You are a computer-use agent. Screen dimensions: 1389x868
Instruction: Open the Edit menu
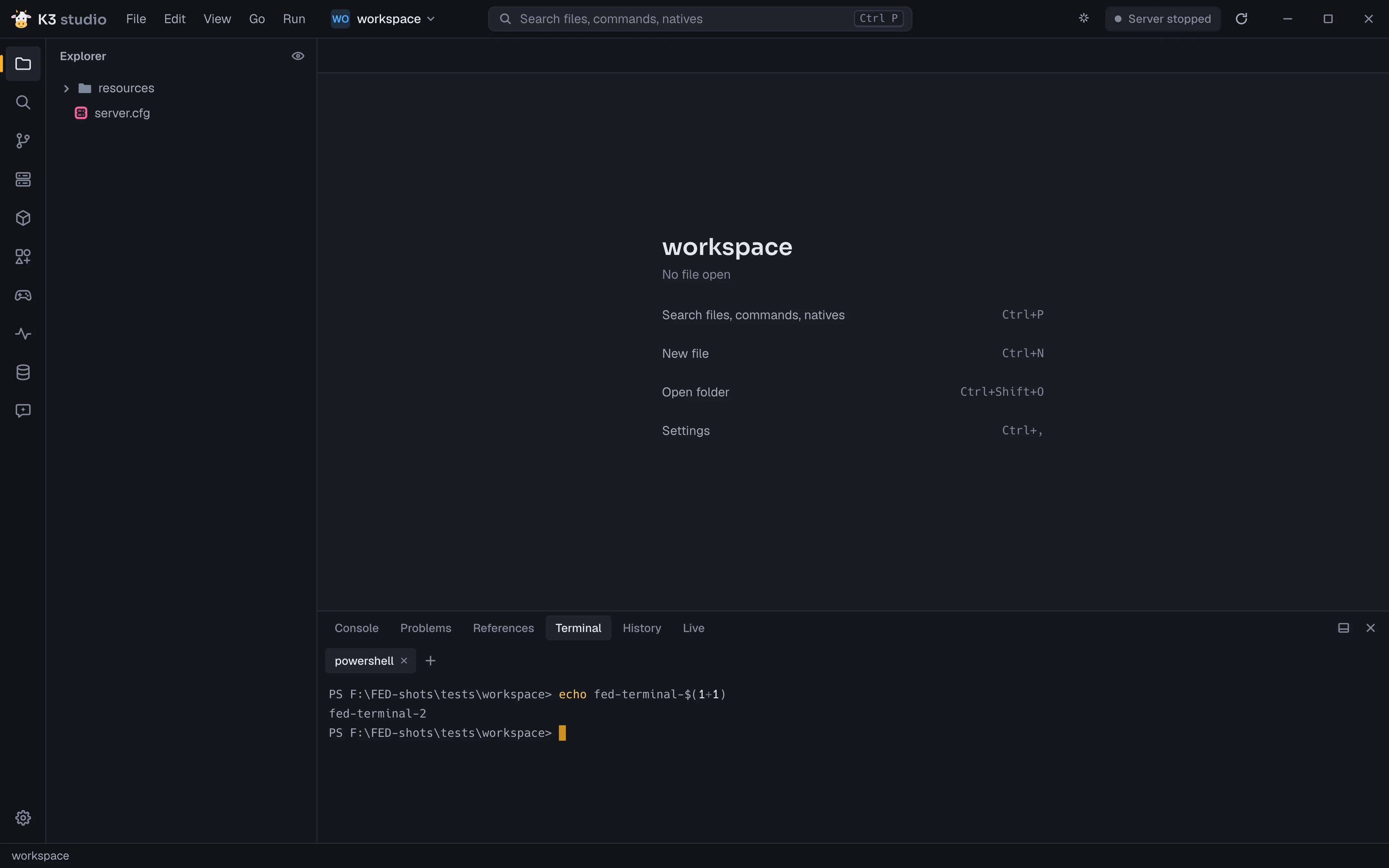pos(175,19)
